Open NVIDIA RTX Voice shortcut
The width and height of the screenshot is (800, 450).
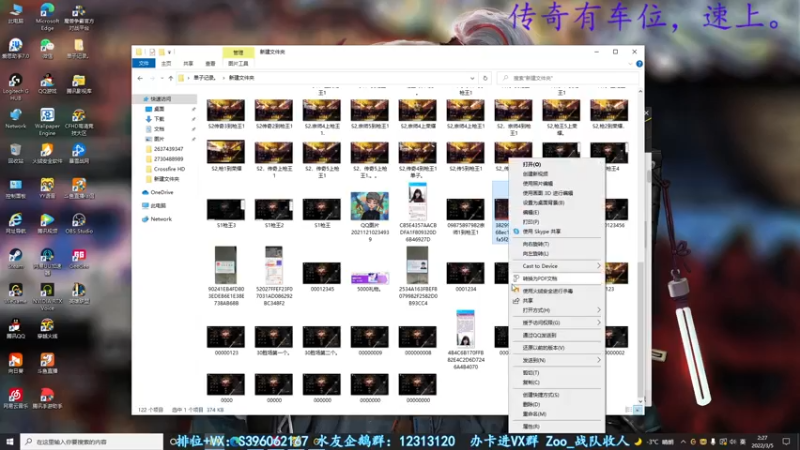[47, 296]
